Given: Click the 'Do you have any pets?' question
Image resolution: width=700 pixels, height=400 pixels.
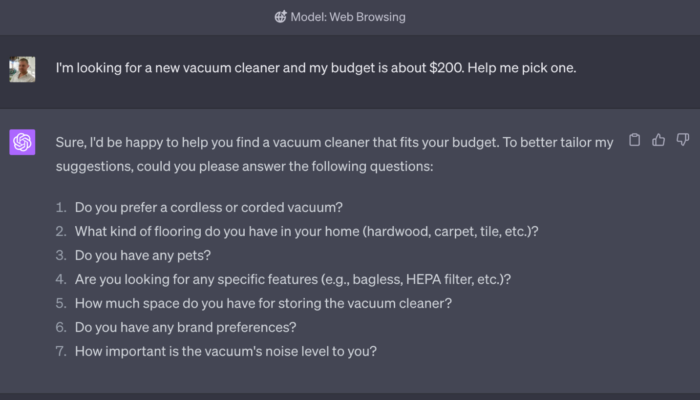Looking at the screenshot, I should pos(142,255).
